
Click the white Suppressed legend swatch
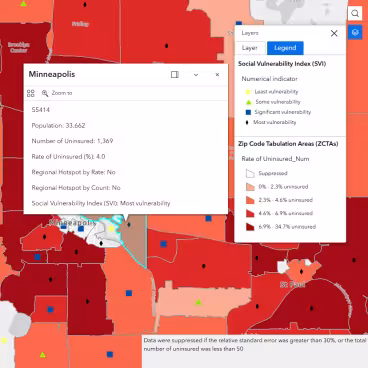tap(250, 173)
